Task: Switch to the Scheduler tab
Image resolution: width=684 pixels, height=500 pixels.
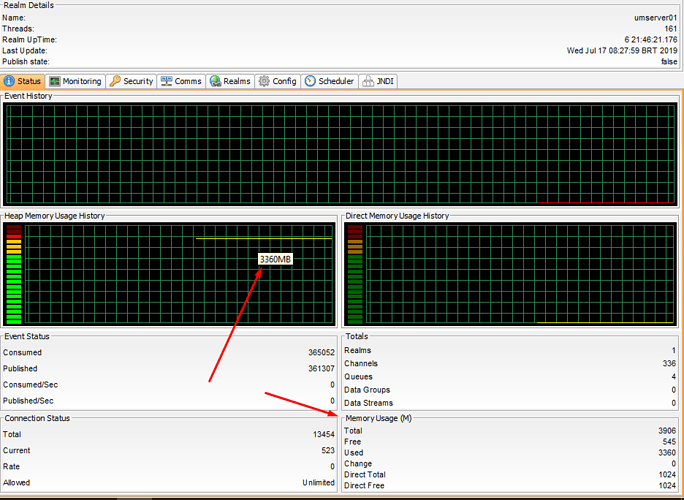Action: click(329, 81)
